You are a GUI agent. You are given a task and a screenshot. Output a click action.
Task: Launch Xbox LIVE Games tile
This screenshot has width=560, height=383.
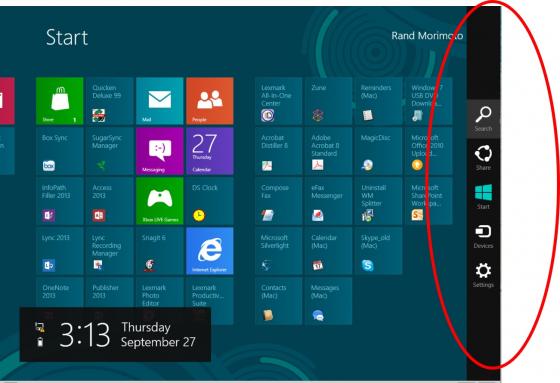coord(160,201)
